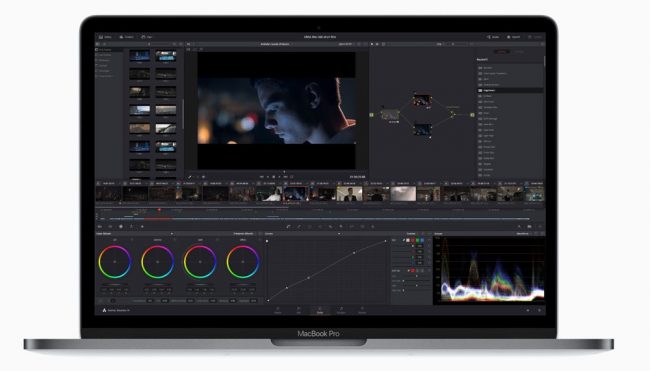
Task: Show the Scopes palette icon
Action: click(529, 227)
